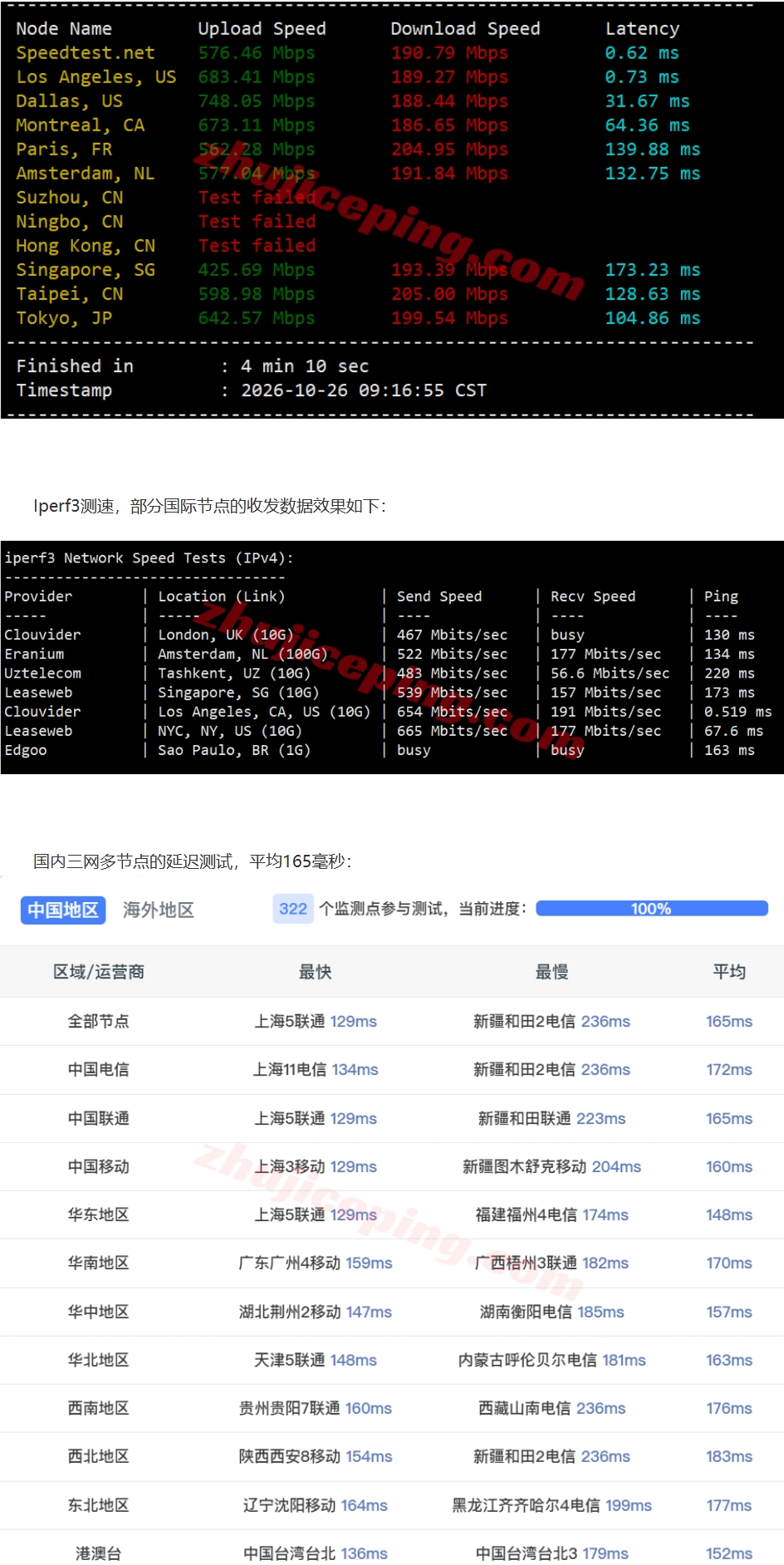Click the 100% progress bar
Screen dimensions: 784x1565
652,909
